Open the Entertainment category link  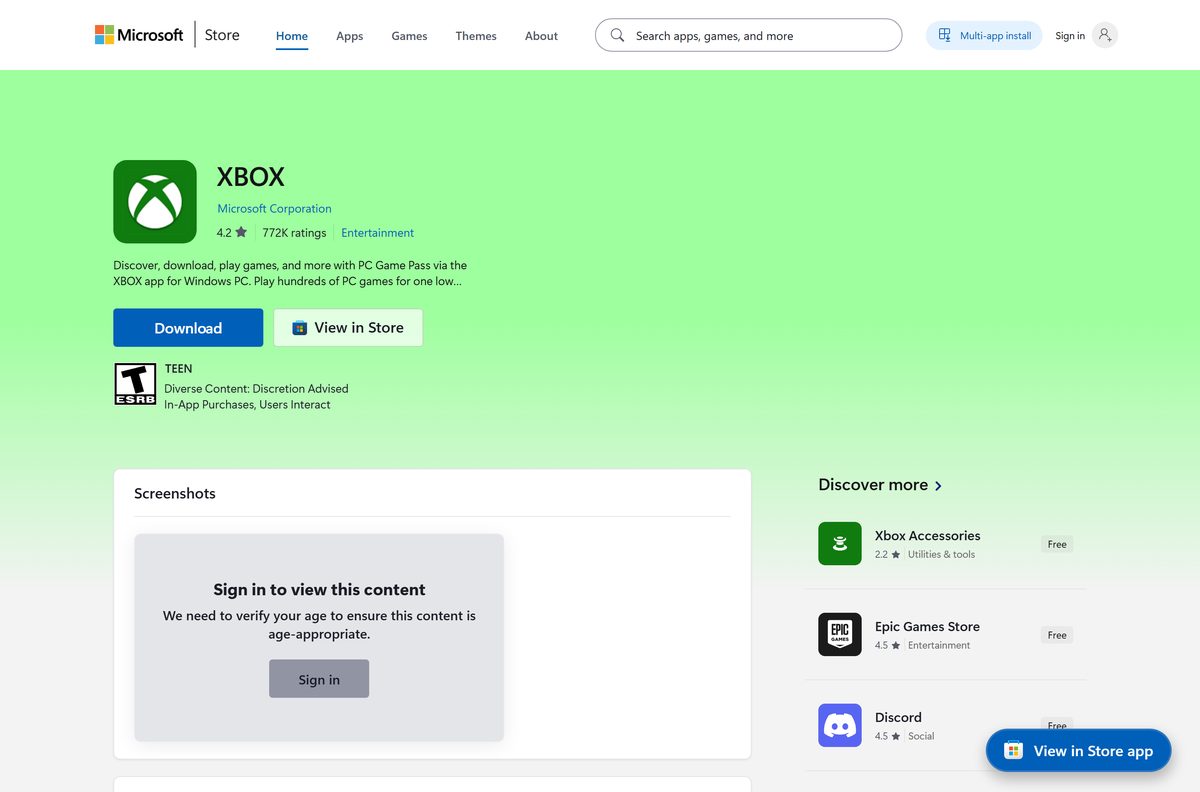point(377,233)
